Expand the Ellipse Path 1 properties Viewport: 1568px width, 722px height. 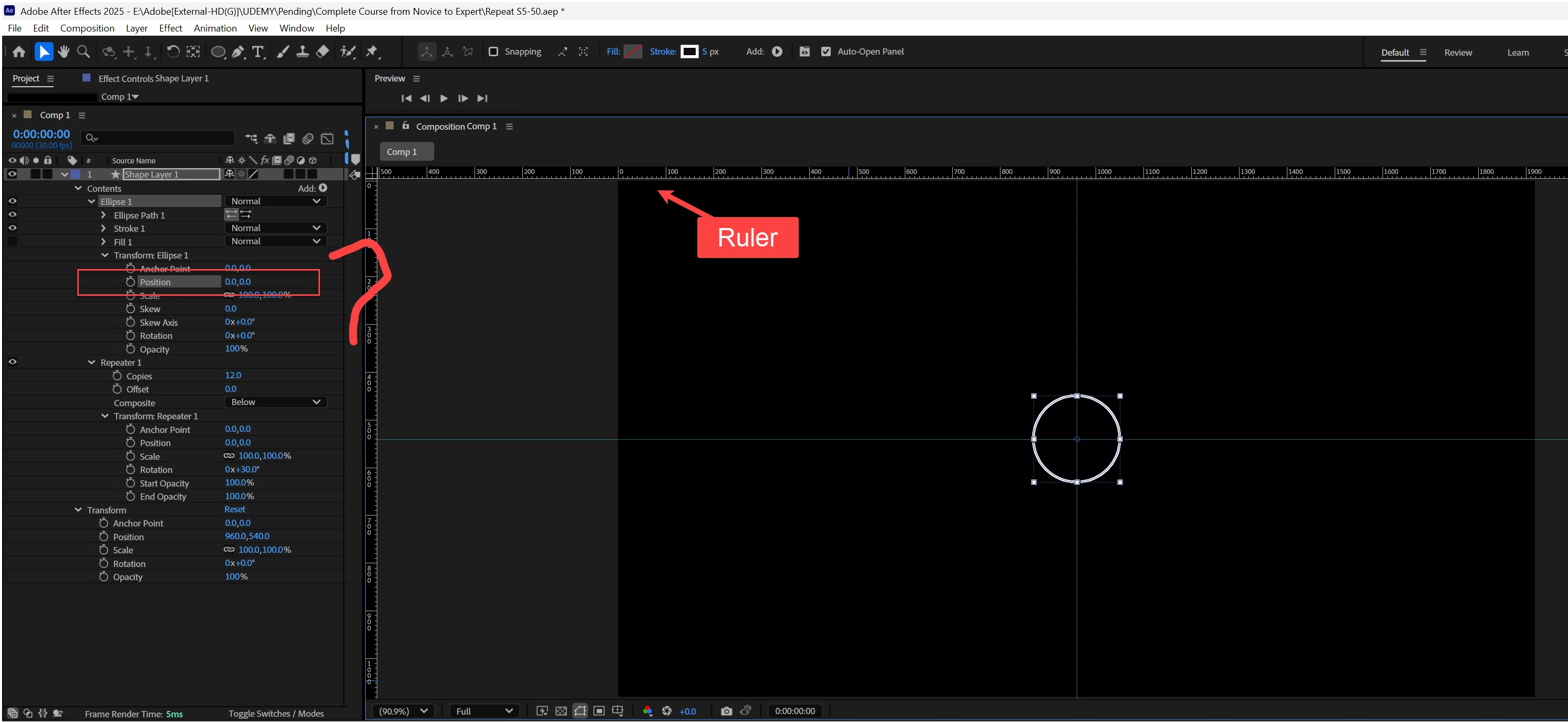coord(104,215)
